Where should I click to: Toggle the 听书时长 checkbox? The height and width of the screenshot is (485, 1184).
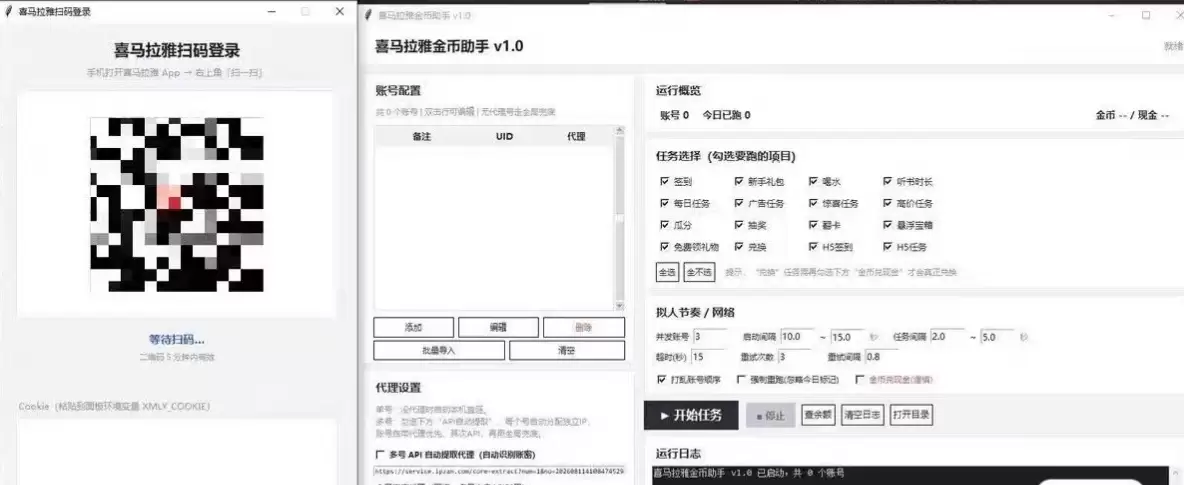(888, 181)
